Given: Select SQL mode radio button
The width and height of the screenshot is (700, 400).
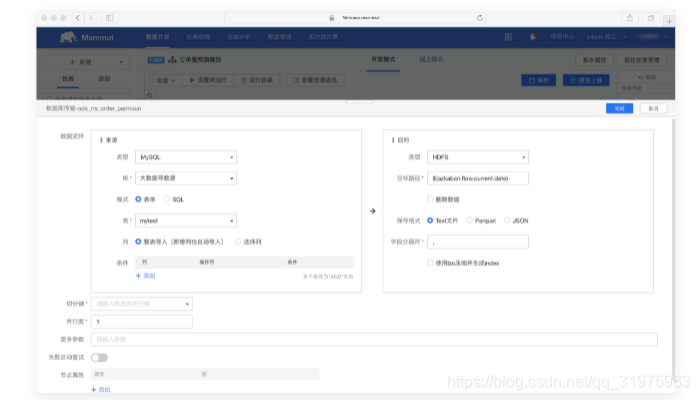Looking at the screenshot, I should tap(167, 199).
